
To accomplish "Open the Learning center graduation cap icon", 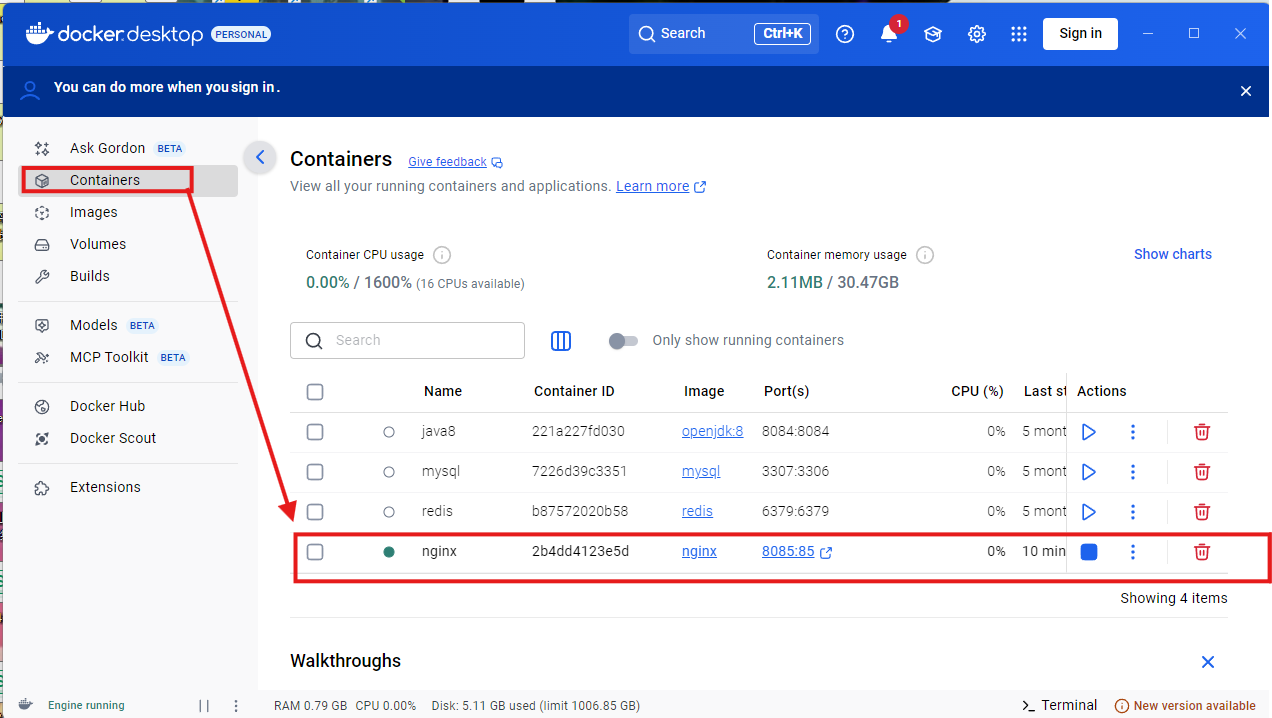I will (933, 34).
